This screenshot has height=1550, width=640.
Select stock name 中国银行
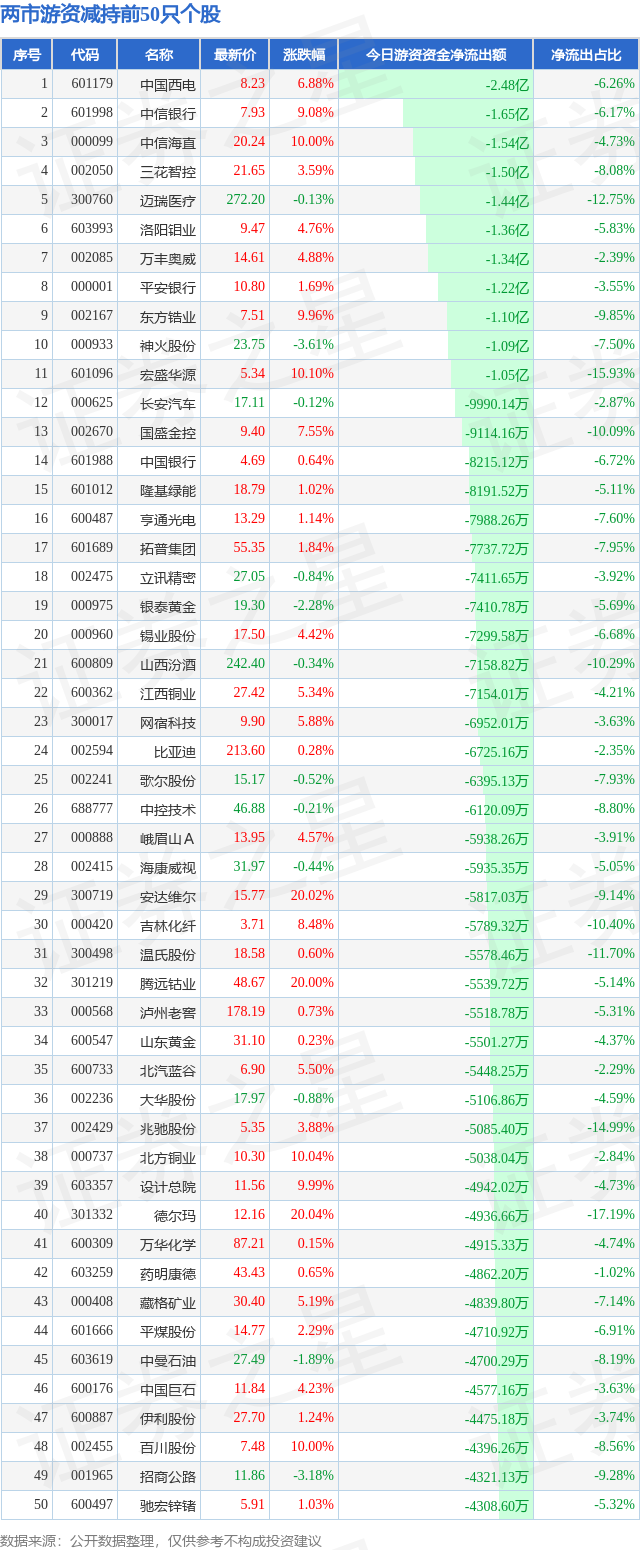tap(168, 462)
